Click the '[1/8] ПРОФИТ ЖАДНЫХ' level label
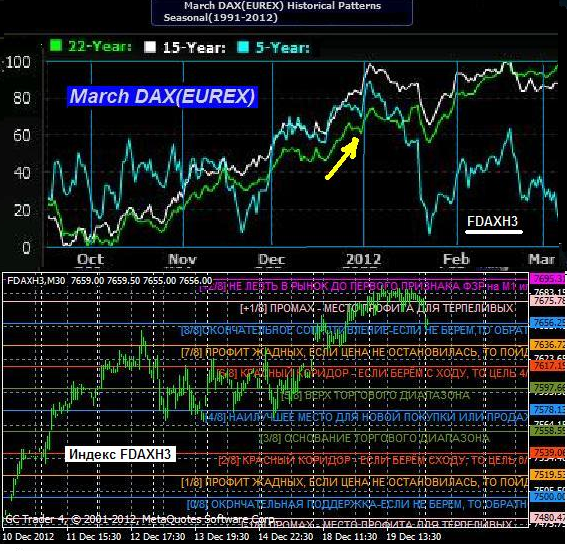This screenshot has height=553, width=567. tap(354, 482)
